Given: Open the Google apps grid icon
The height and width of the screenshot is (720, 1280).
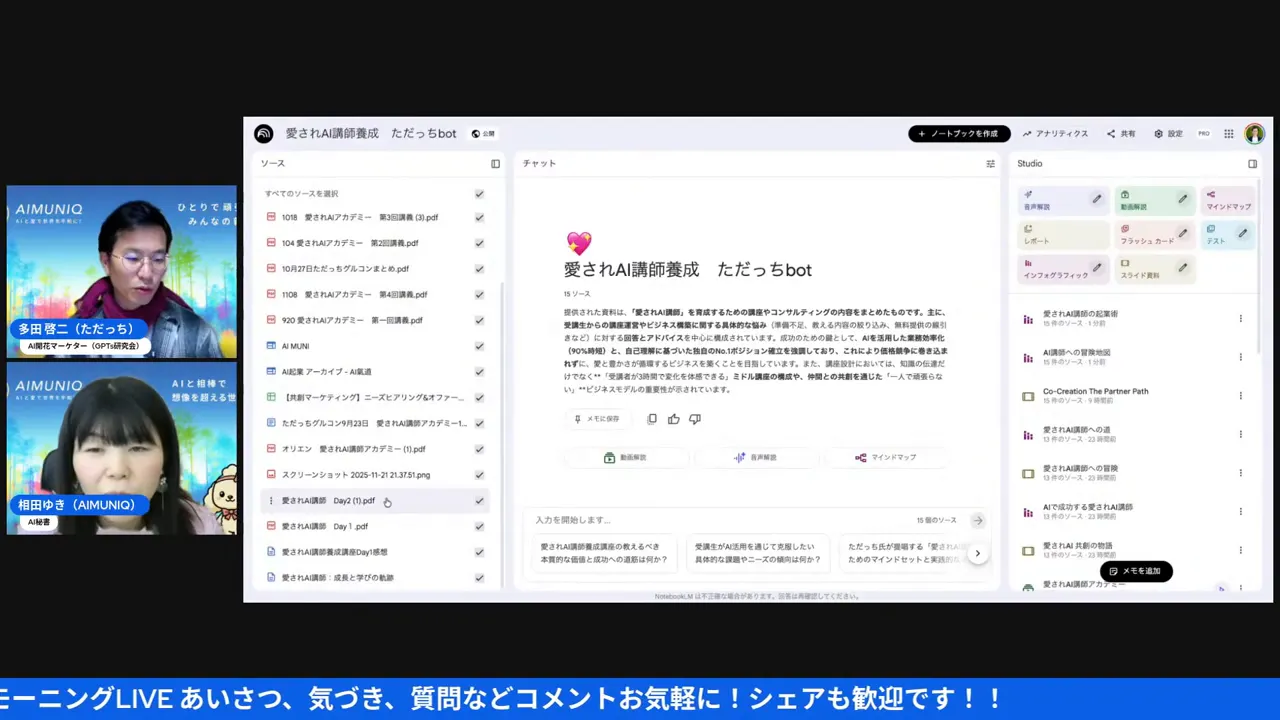Looking at the screenshot, I should click(1228, 133).
